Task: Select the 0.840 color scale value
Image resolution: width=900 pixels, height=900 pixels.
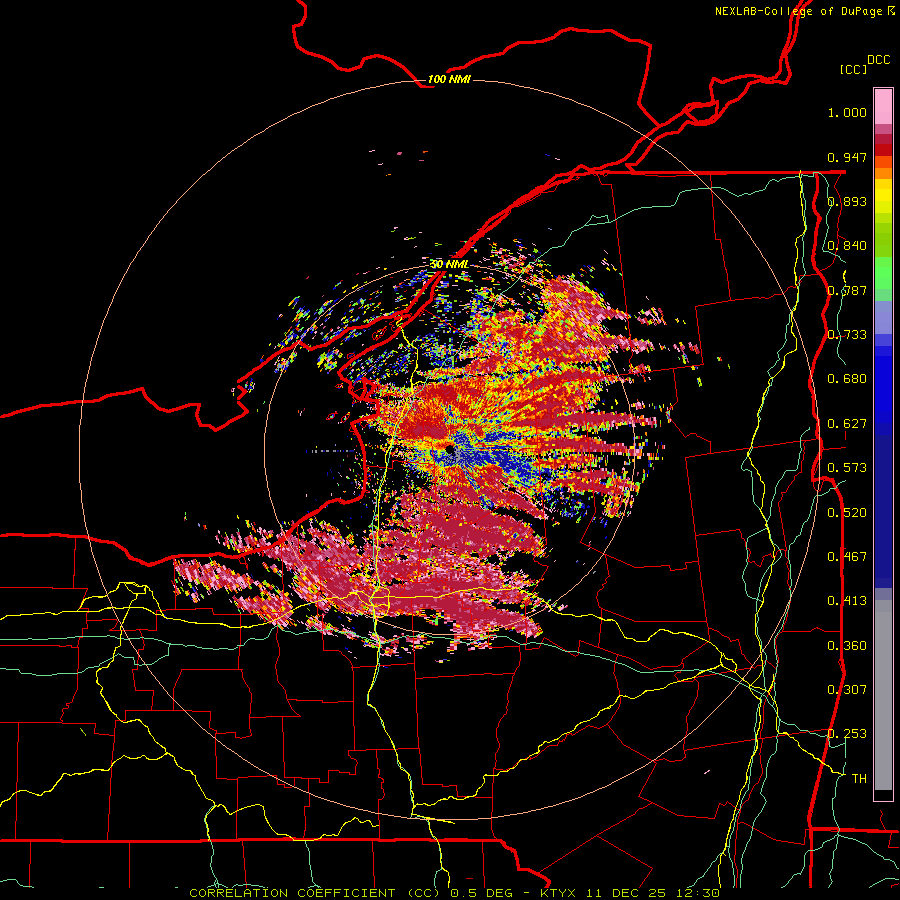Action: [x=847, y=246]
